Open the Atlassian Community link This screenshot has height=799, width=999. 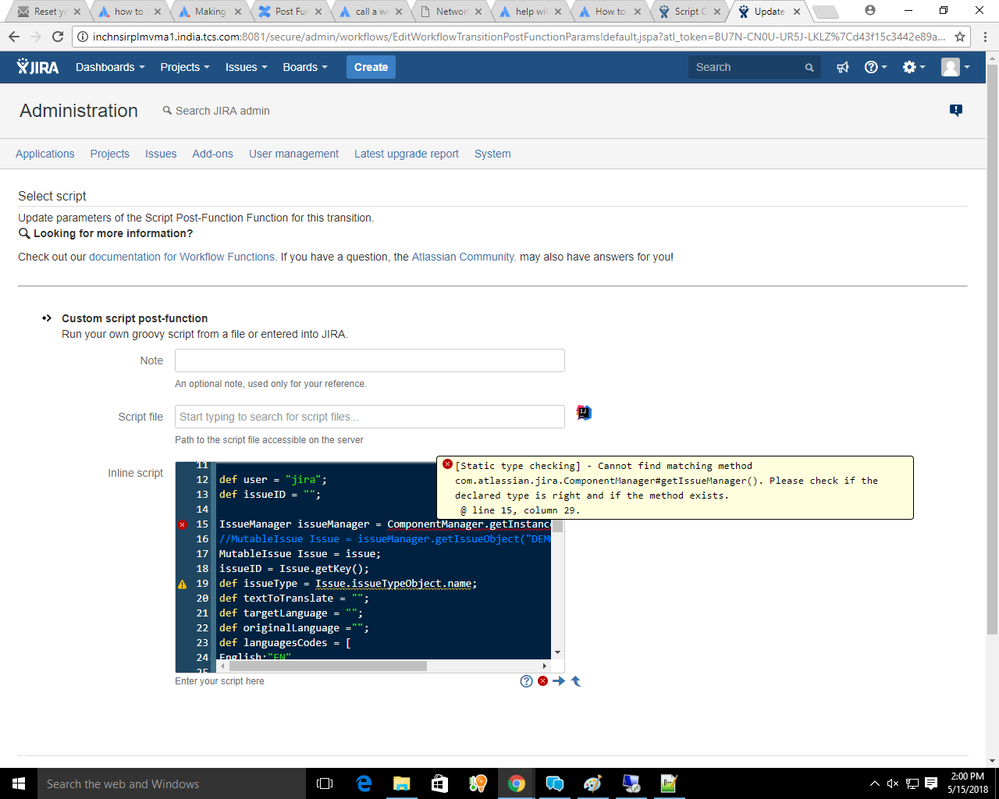[464, 257]
